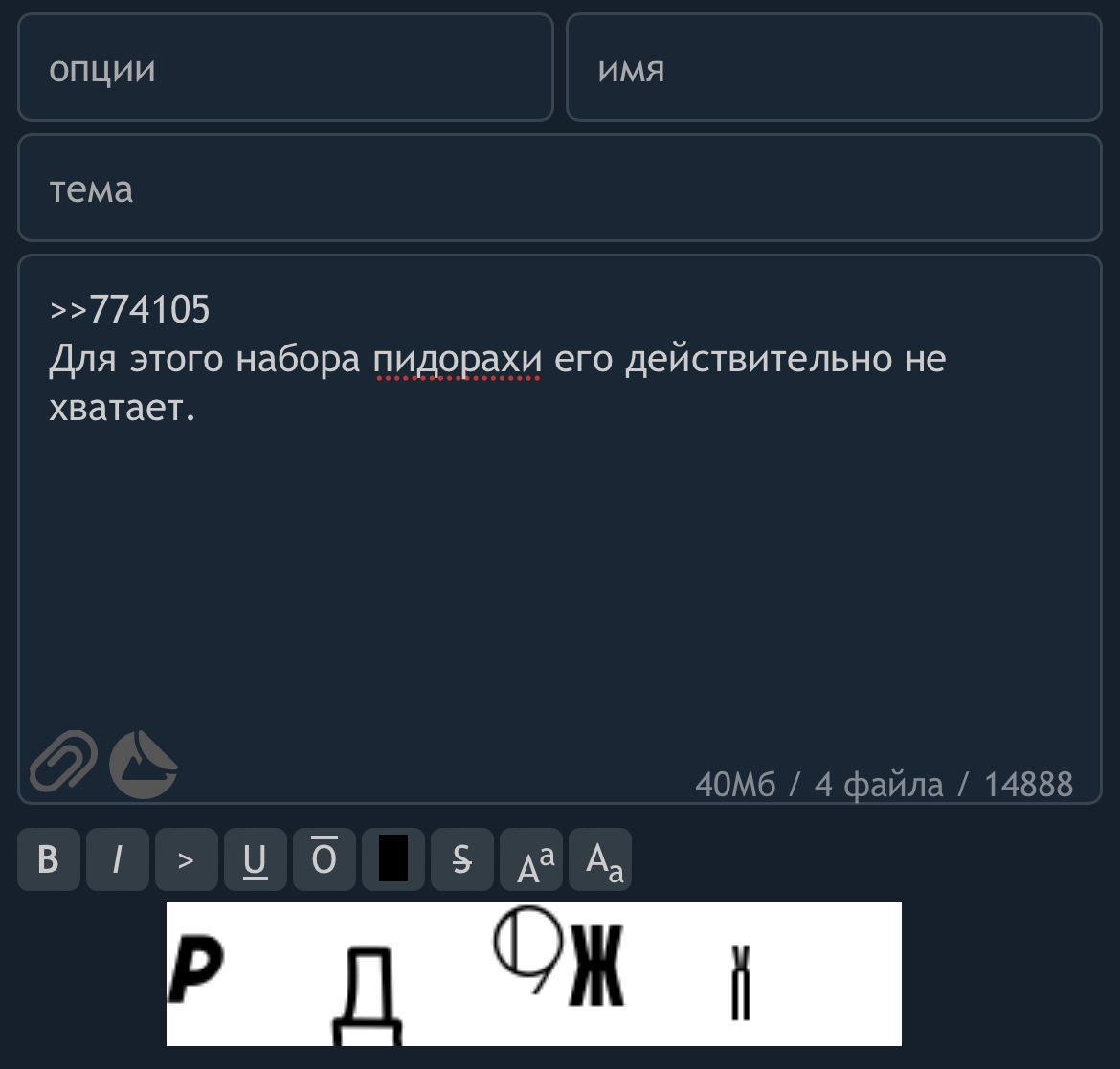Apply underline formatting with U button
This screenshot has height=1069, width=1120.
coord(256,859)
